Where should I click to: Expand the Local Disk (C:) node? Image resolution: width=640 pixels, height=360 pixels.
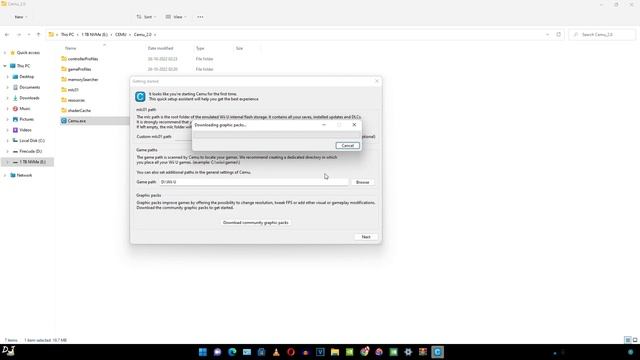7,140
